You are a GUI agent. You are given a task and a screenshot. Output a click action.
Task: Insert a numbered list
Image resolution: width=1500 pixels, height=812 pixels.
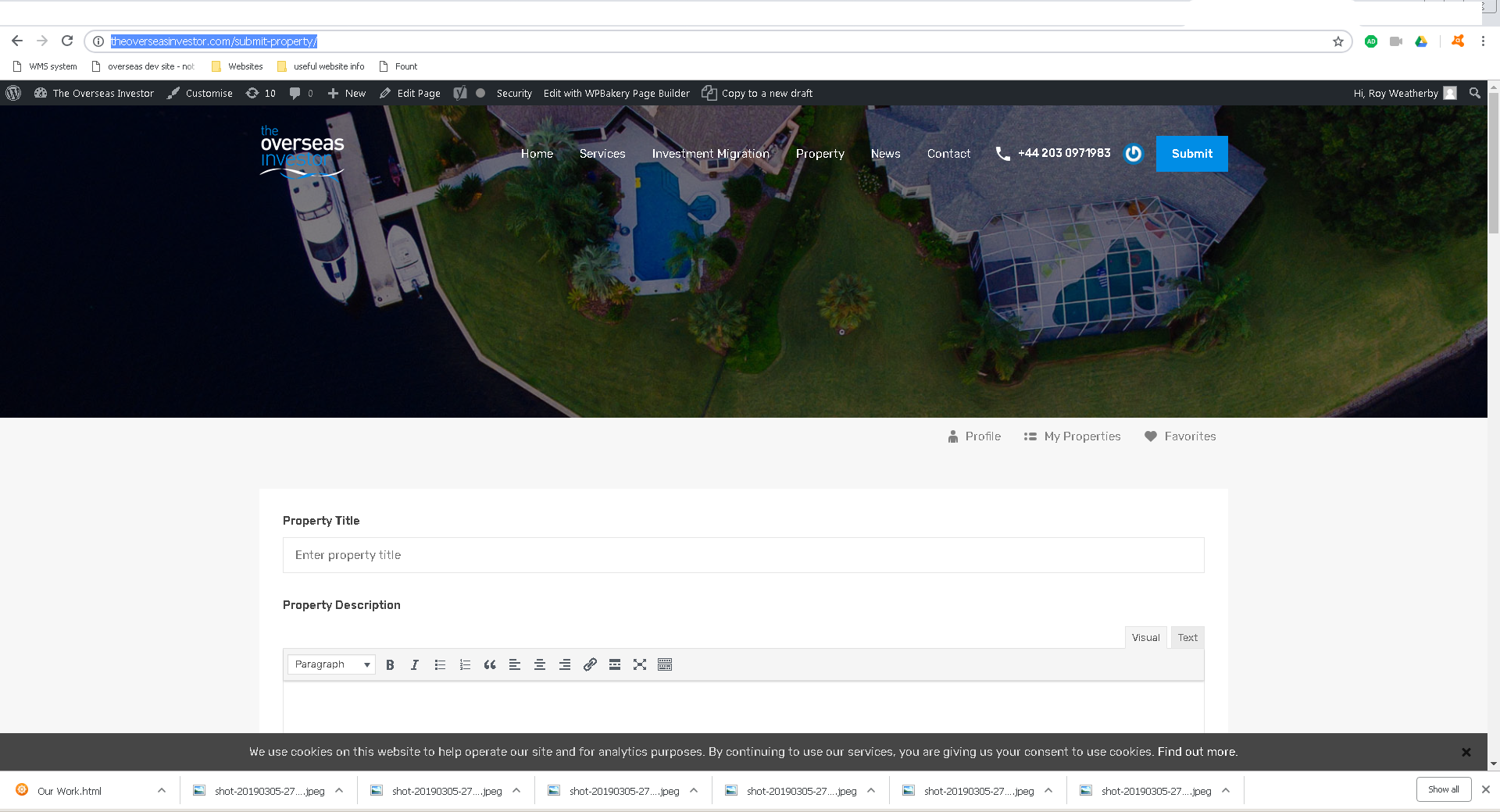[465, 664]
